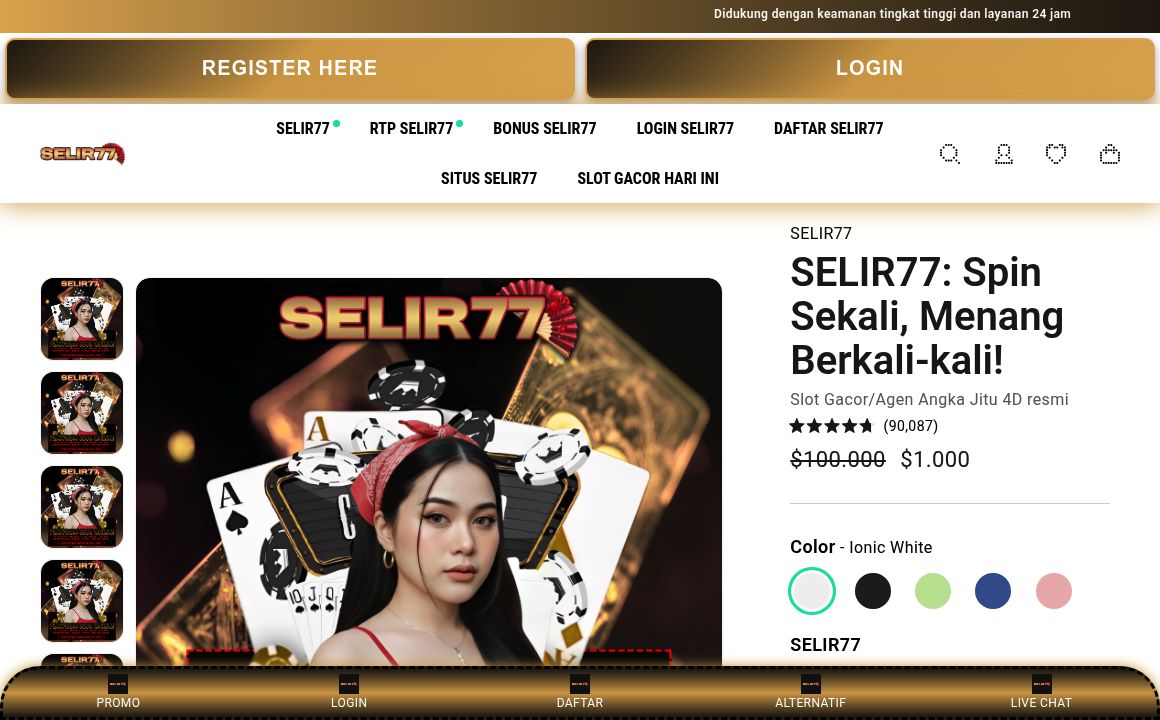Open the user account icon
Viewport: 1160px width, 720px height.
(x=1003, y=154)
